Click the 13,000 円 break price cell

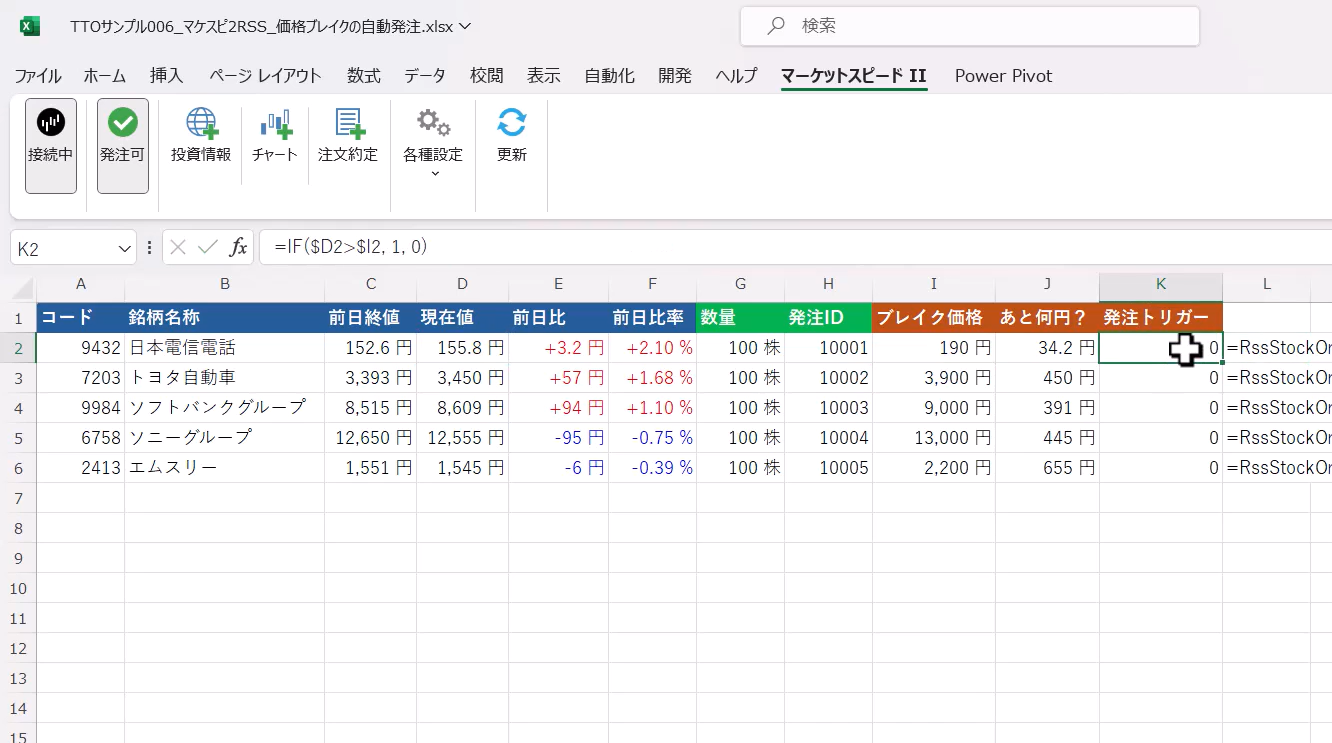pos(934,438)
